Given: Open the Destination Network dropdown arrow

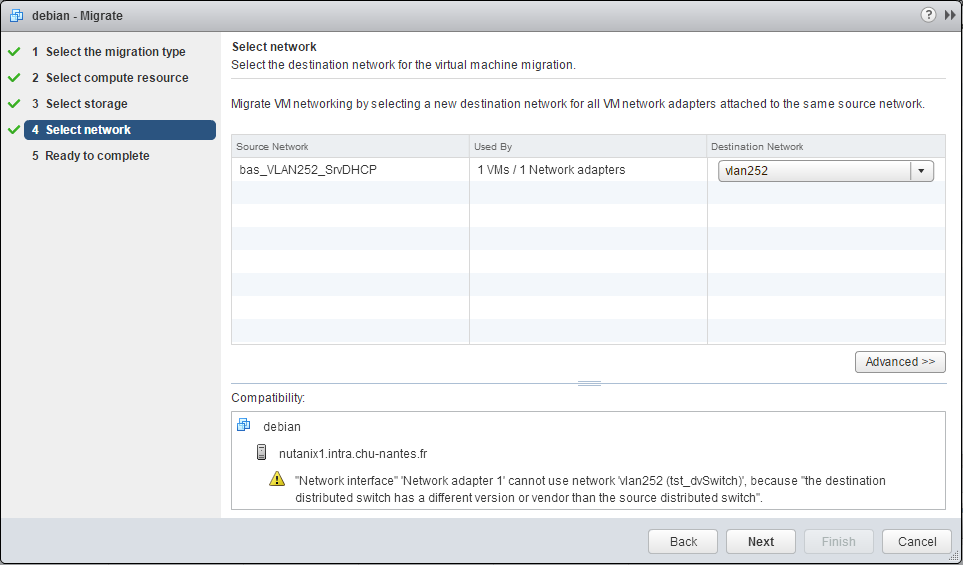Looking at the screenshot, I should (x=921, y=171).
